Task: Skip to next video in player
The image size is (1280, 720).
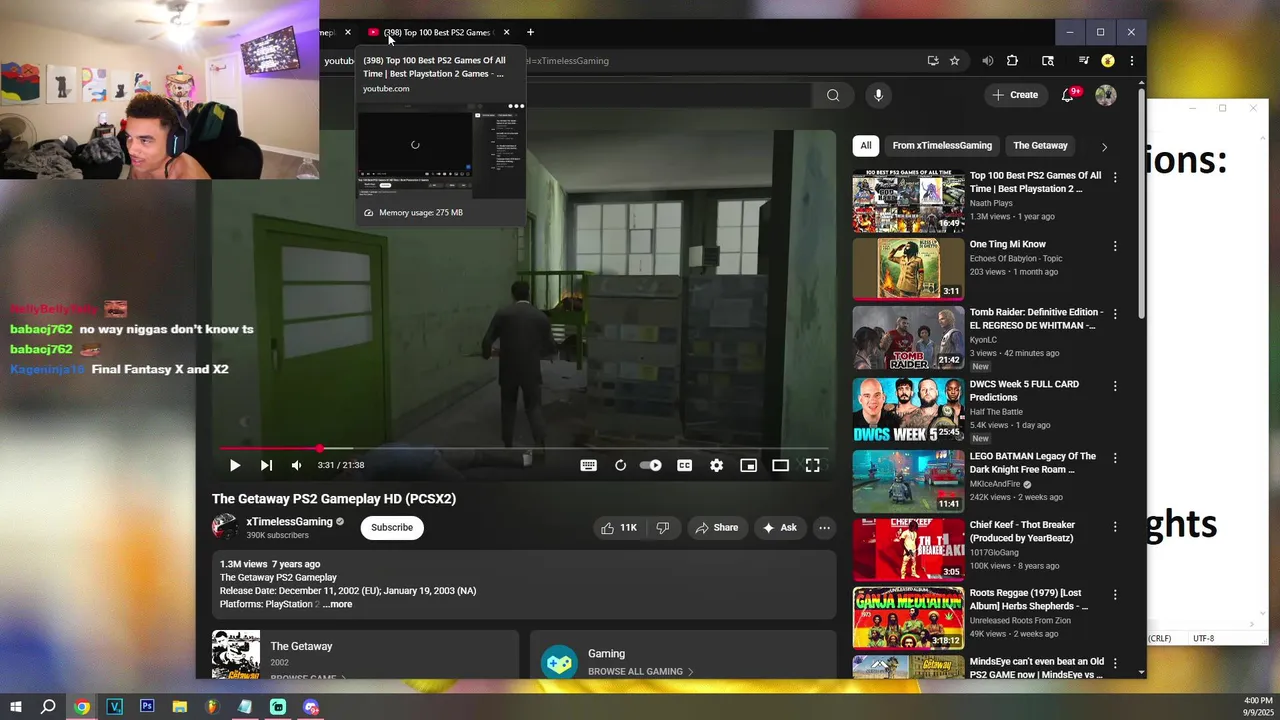Action: (x=266, y=465)
